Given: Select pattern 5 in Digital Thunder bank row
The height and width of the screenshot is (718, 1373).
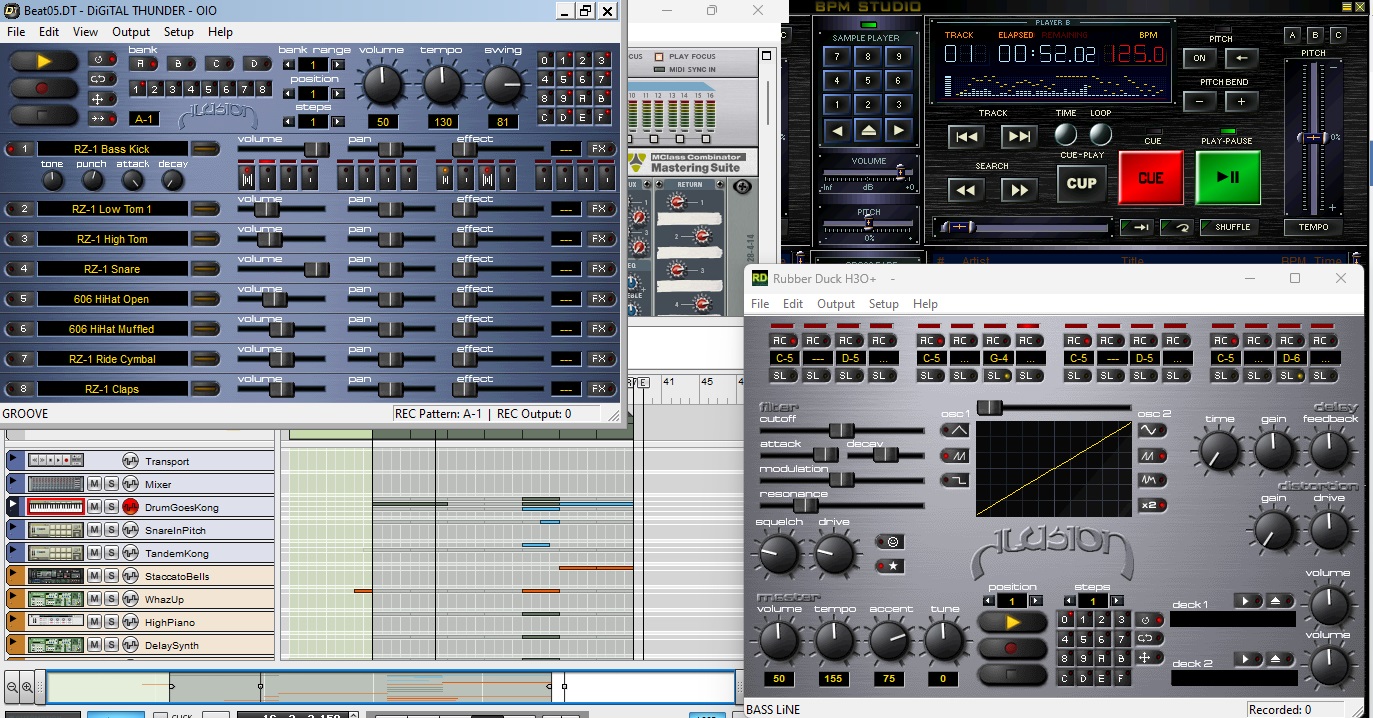Looking at the screenshot, I should point(209,89).
